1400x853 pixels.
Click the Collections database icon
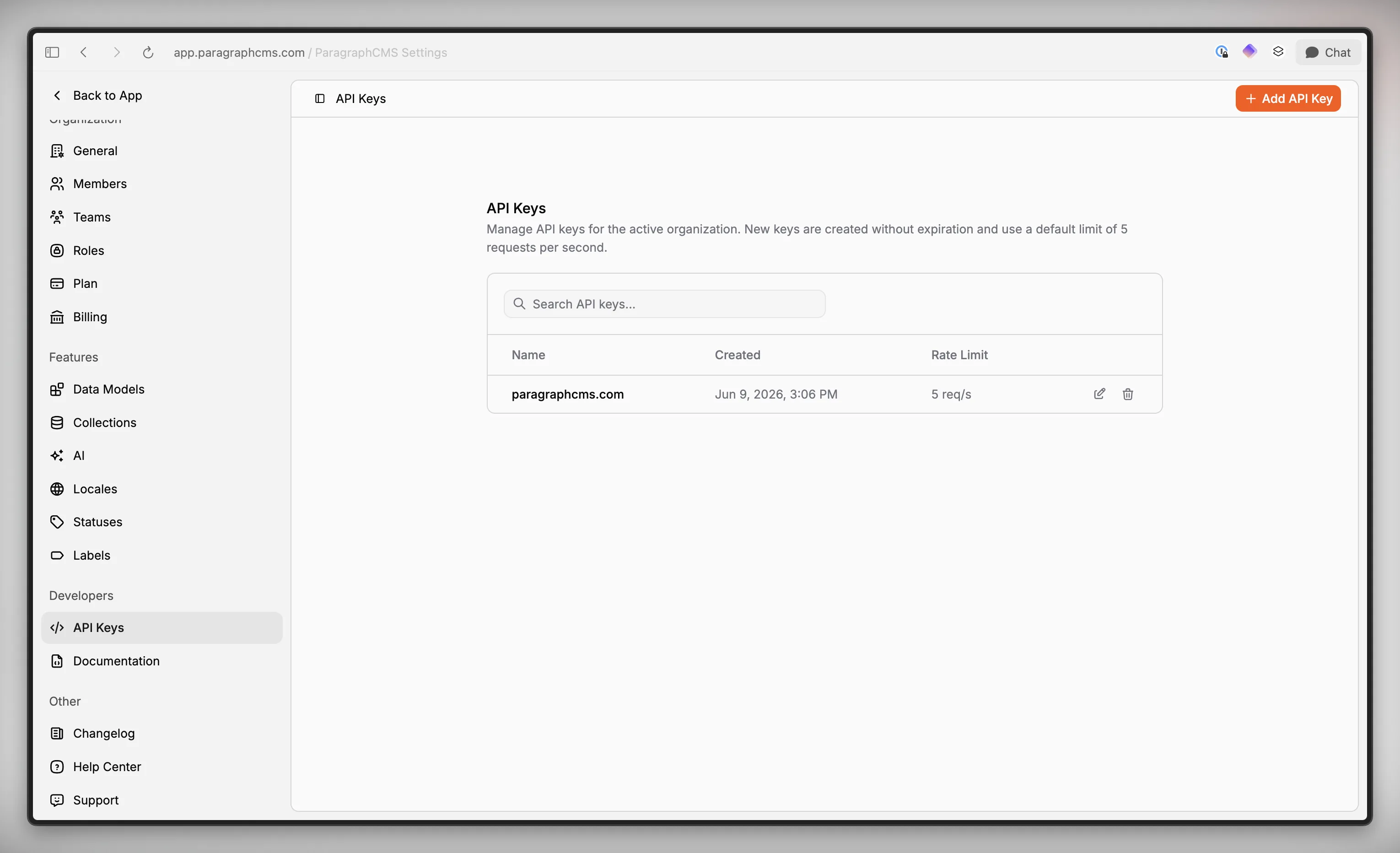pyautogui.click(x=57, y=423)
